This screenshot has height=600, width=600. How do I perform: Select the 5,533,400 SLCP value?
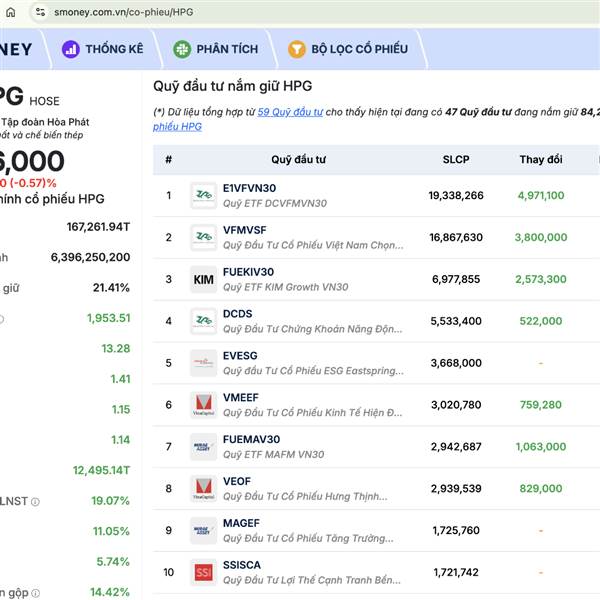[x=456, y=321]
